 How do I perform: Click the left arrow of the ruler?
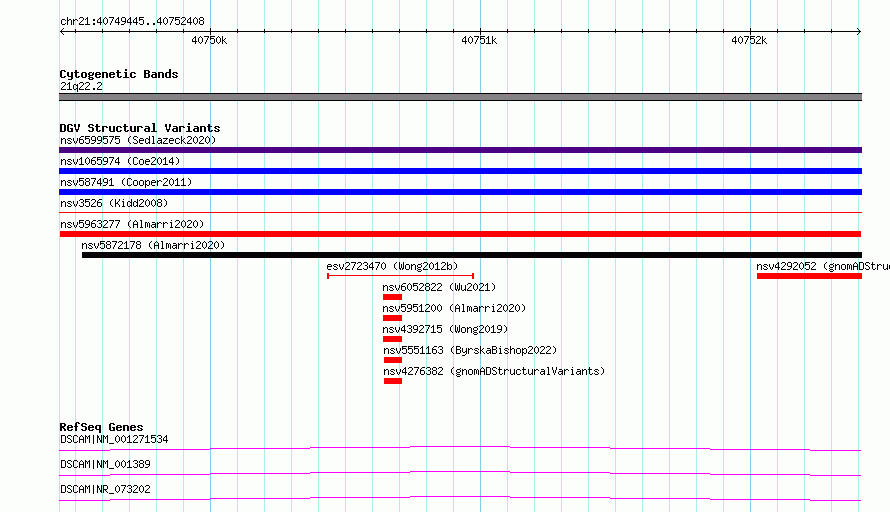point(62,31)
